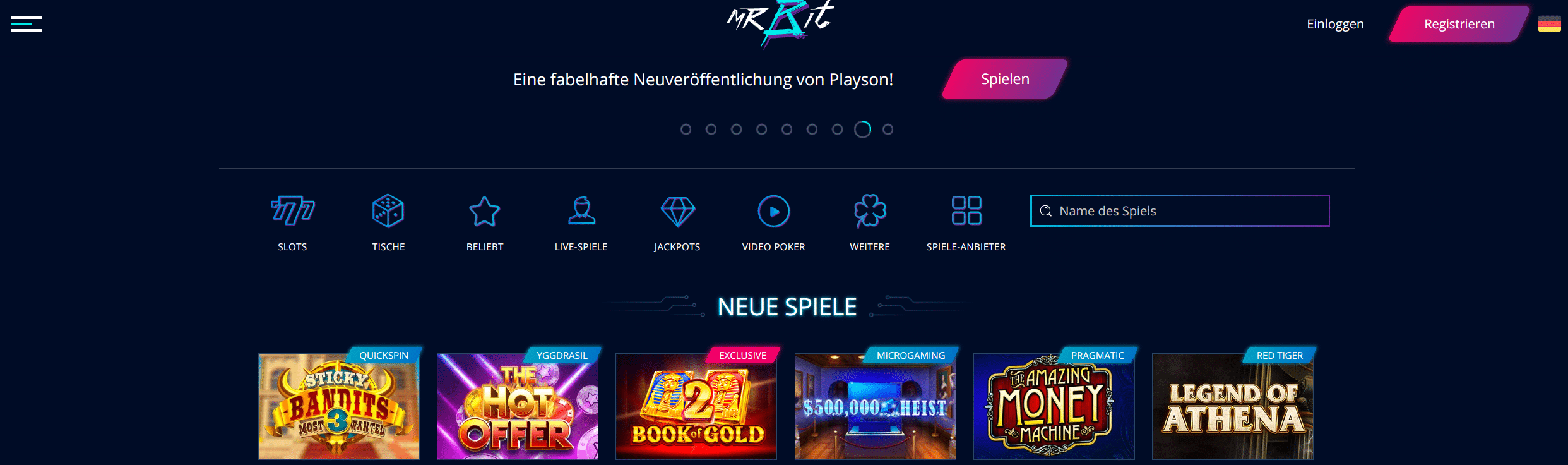Screen dimensions: 1568x465
Task: Open the Legend of Athena game thumbnail
Action: (x=1233, y=406)
